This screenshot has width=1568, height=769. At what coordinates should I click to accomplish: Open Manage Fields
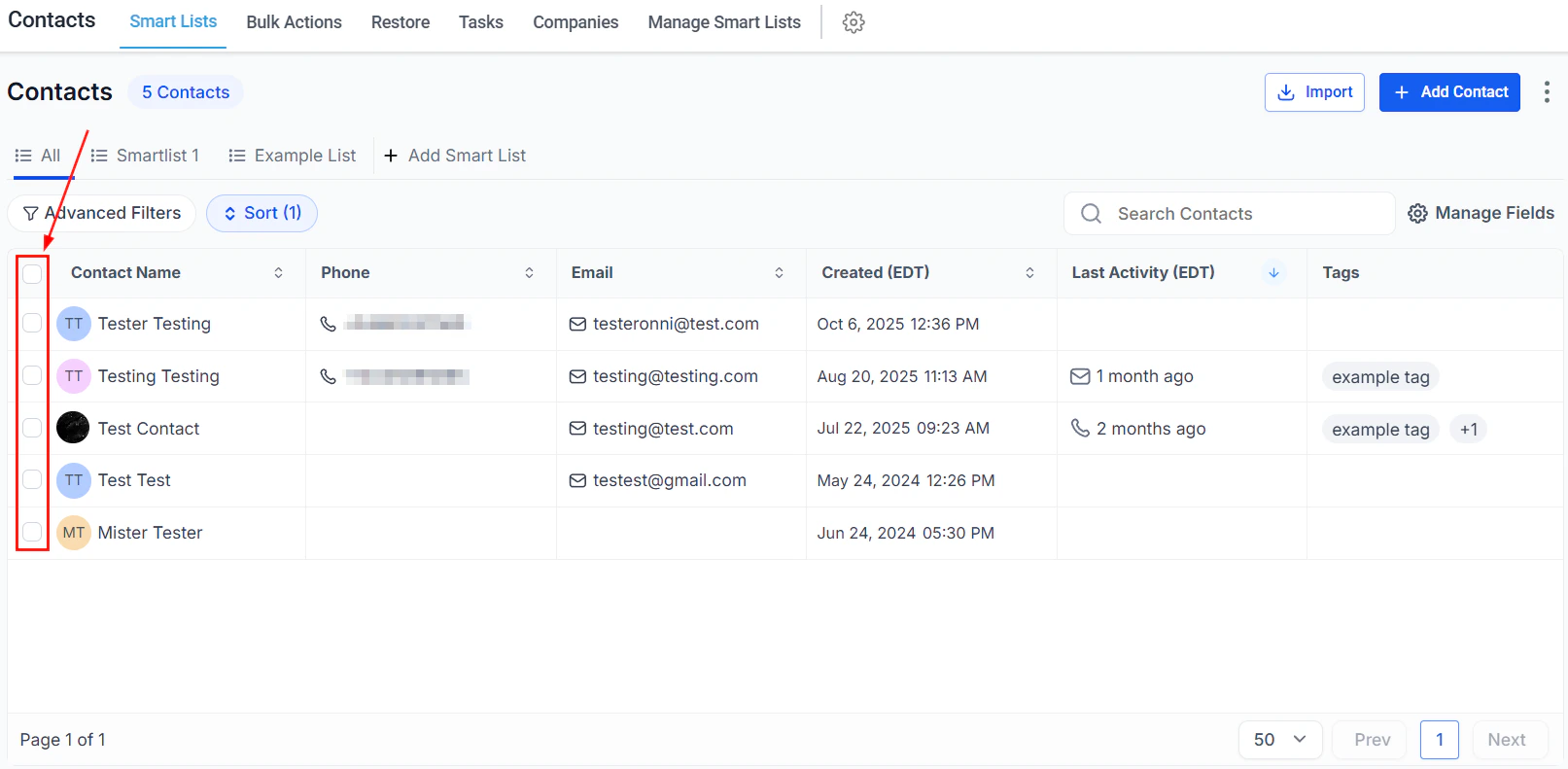click(1481, 213)
